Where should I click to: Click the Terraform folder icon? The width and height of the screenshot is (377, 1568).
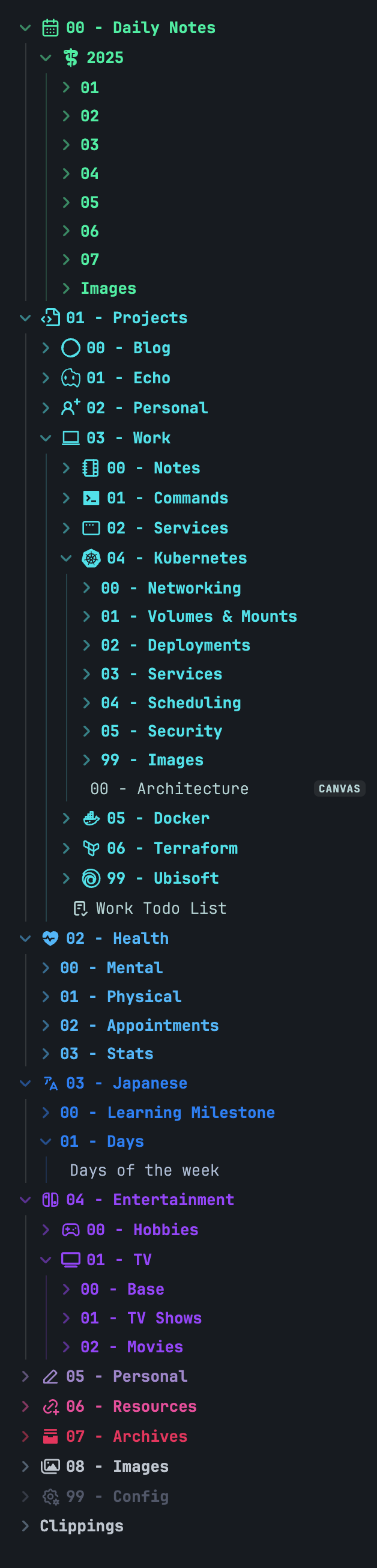point(91,848)
